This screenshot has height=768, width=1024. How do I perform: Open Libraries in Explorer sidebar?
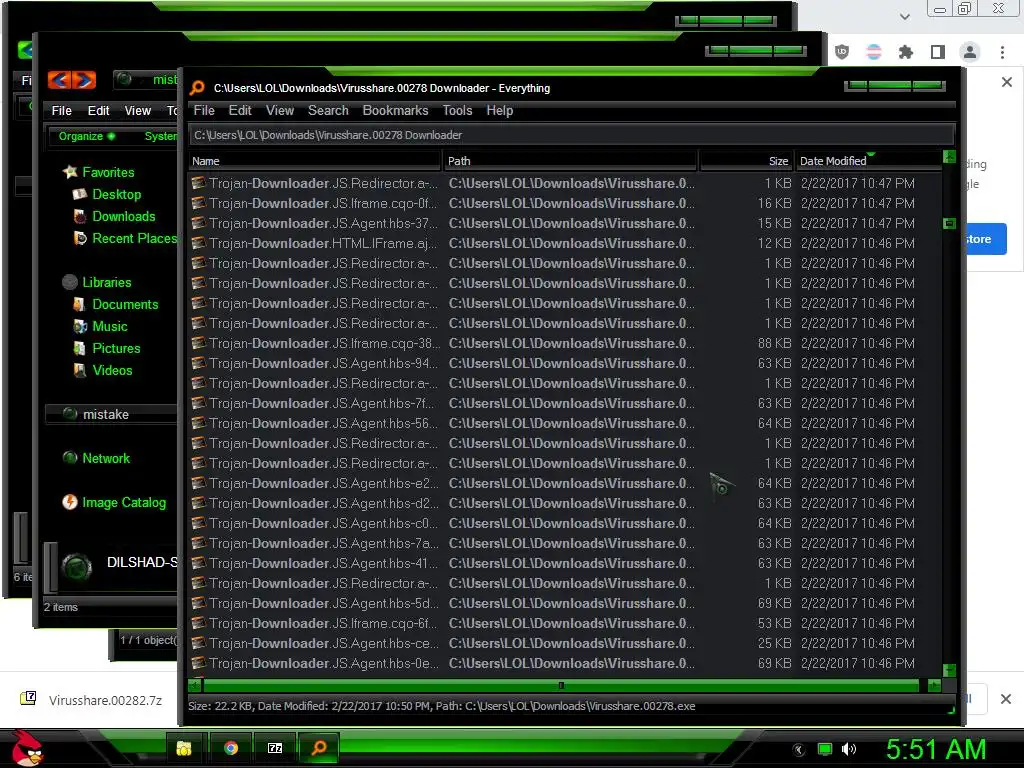pos(106,282)
